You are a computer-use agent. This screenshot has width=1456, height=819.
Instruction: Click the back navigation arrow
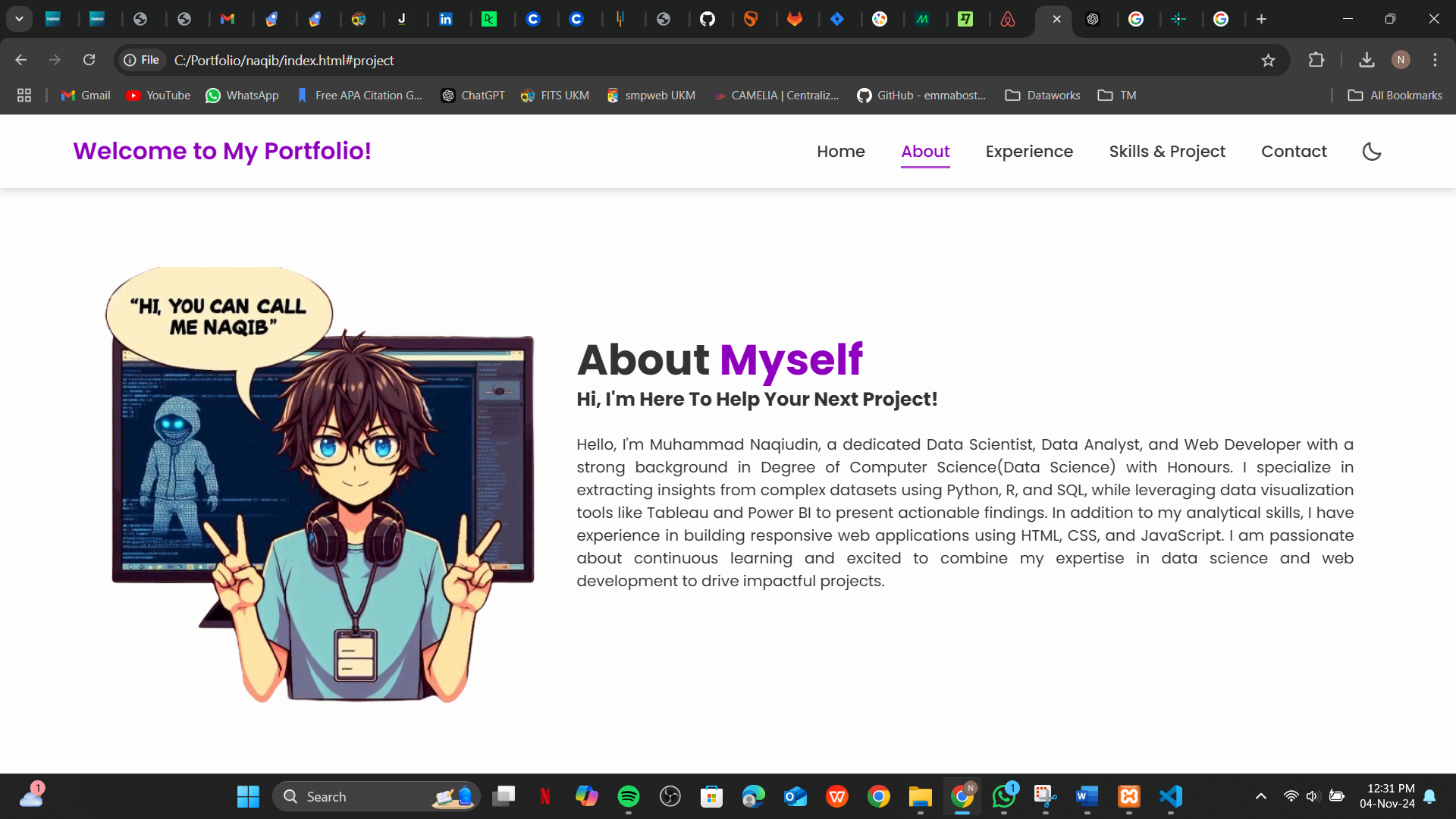(20, 60)
